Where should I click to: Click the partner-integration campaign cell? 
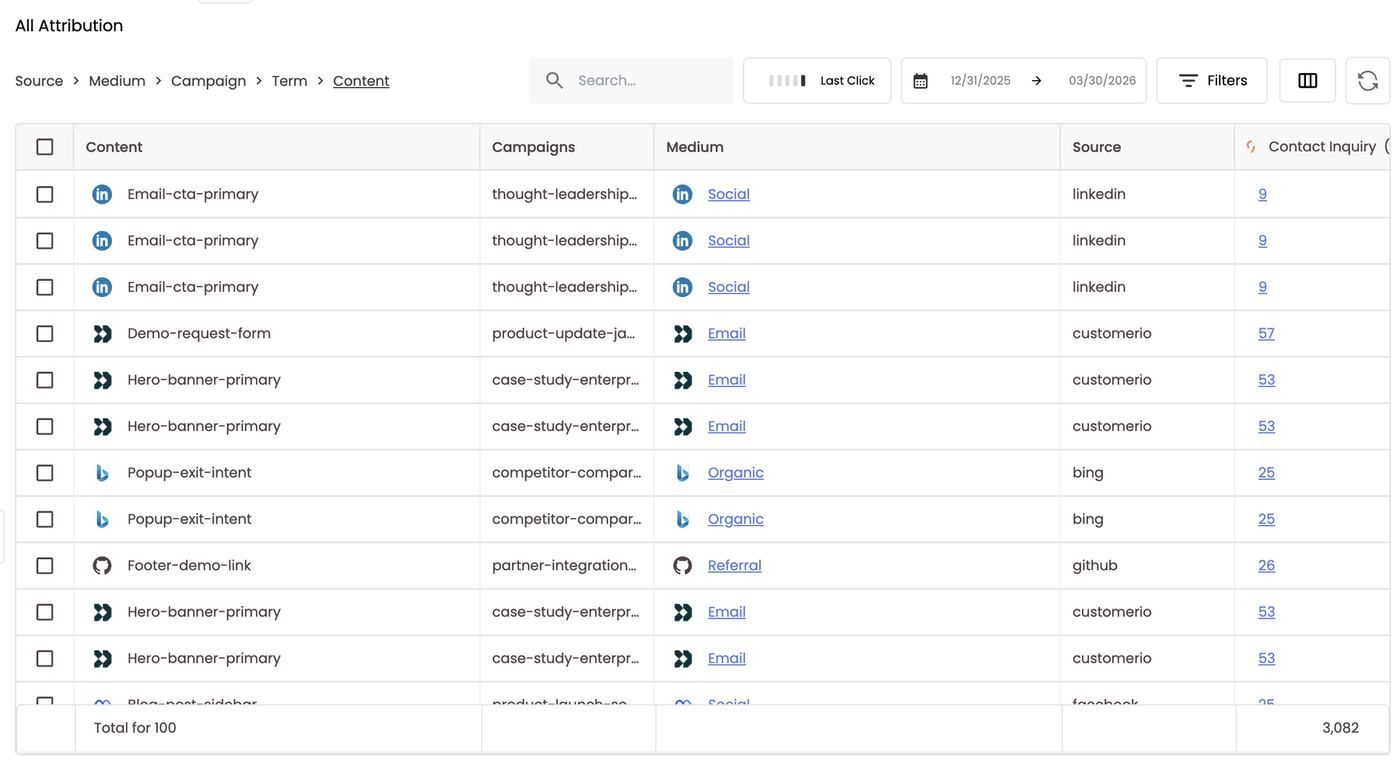pyautogui.click(x=565, y=566)
